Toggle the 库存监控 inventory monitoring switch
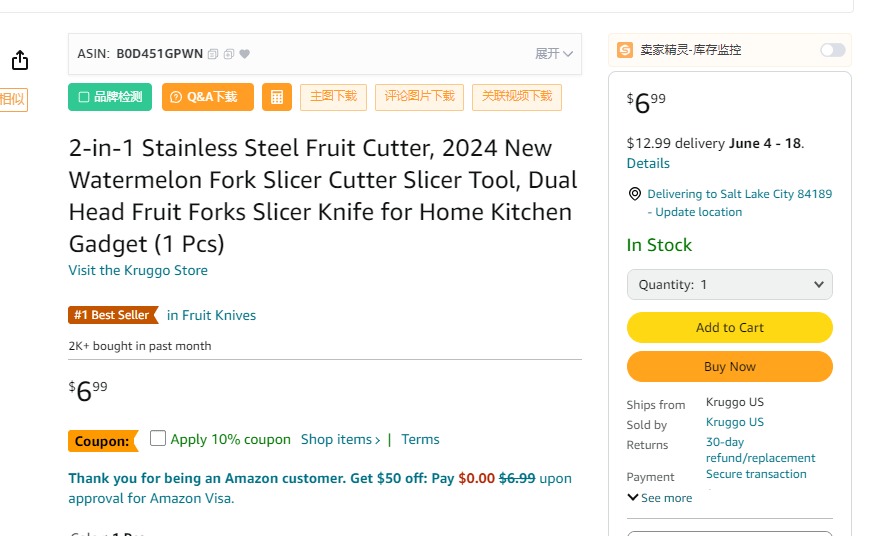 [x=833, y=50]
